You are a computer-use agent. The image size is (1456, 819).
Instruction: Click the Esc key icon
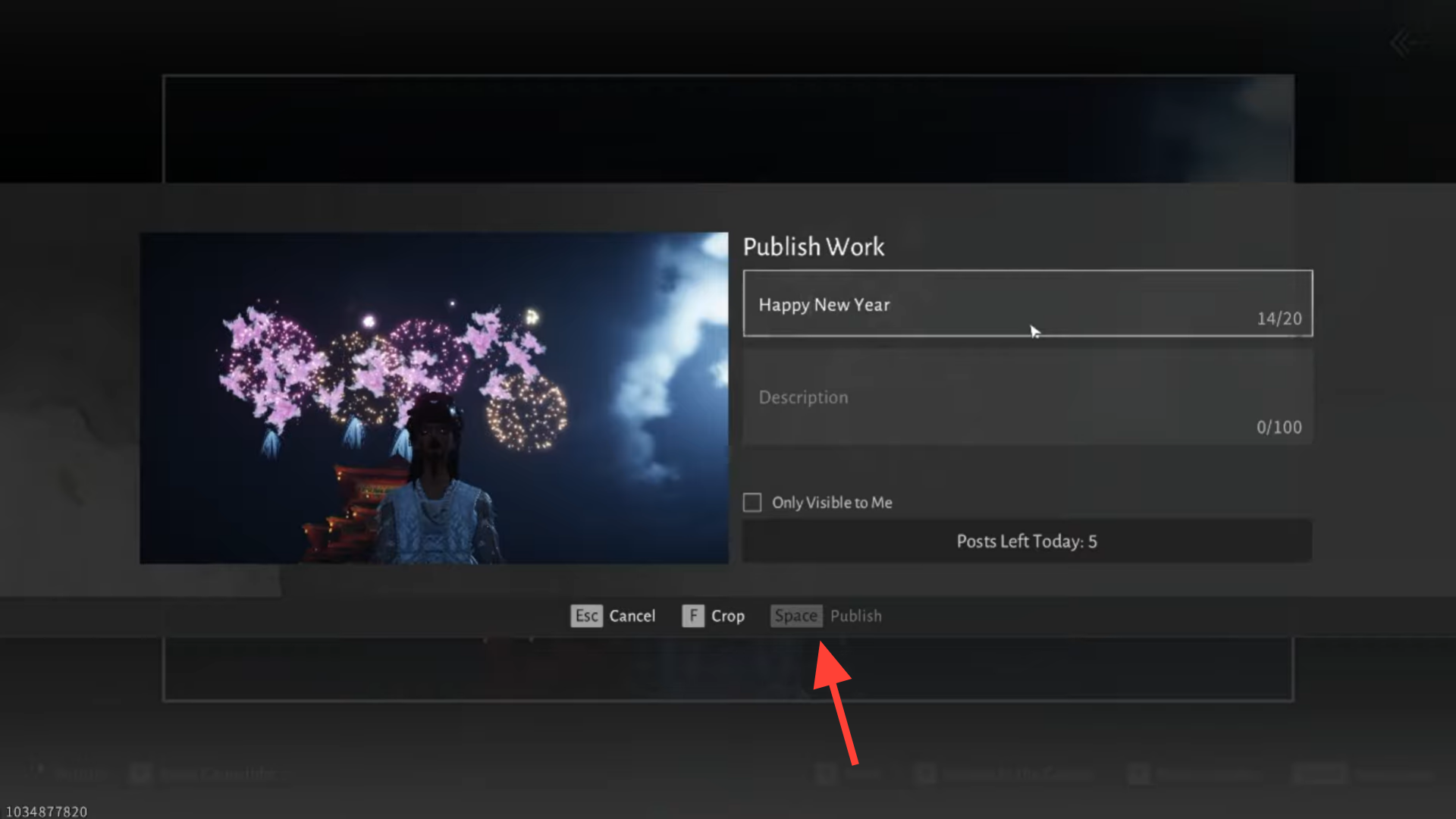(586, 616)
